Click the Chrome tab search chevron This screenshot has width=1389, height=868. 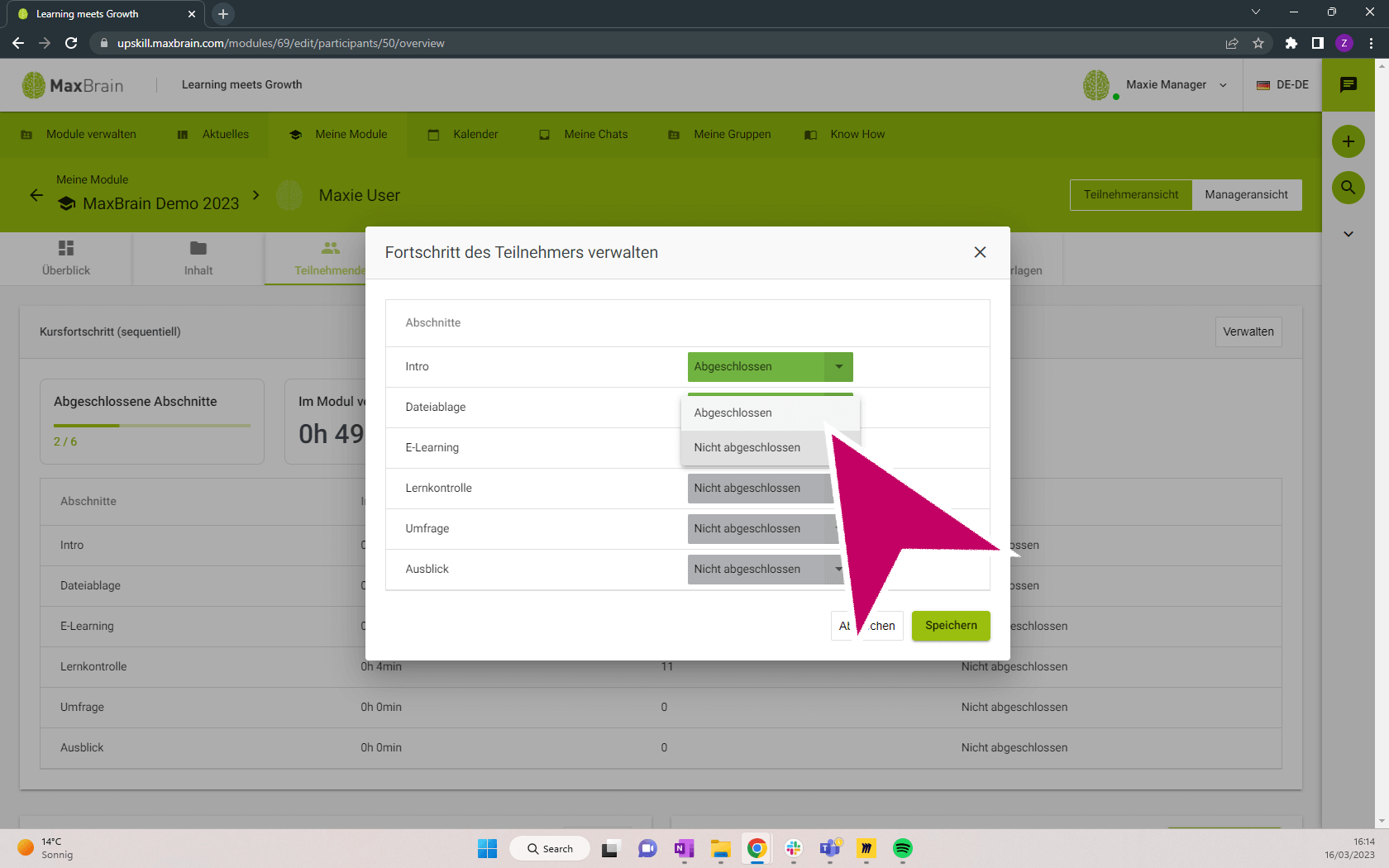[x=1256, y=12]
